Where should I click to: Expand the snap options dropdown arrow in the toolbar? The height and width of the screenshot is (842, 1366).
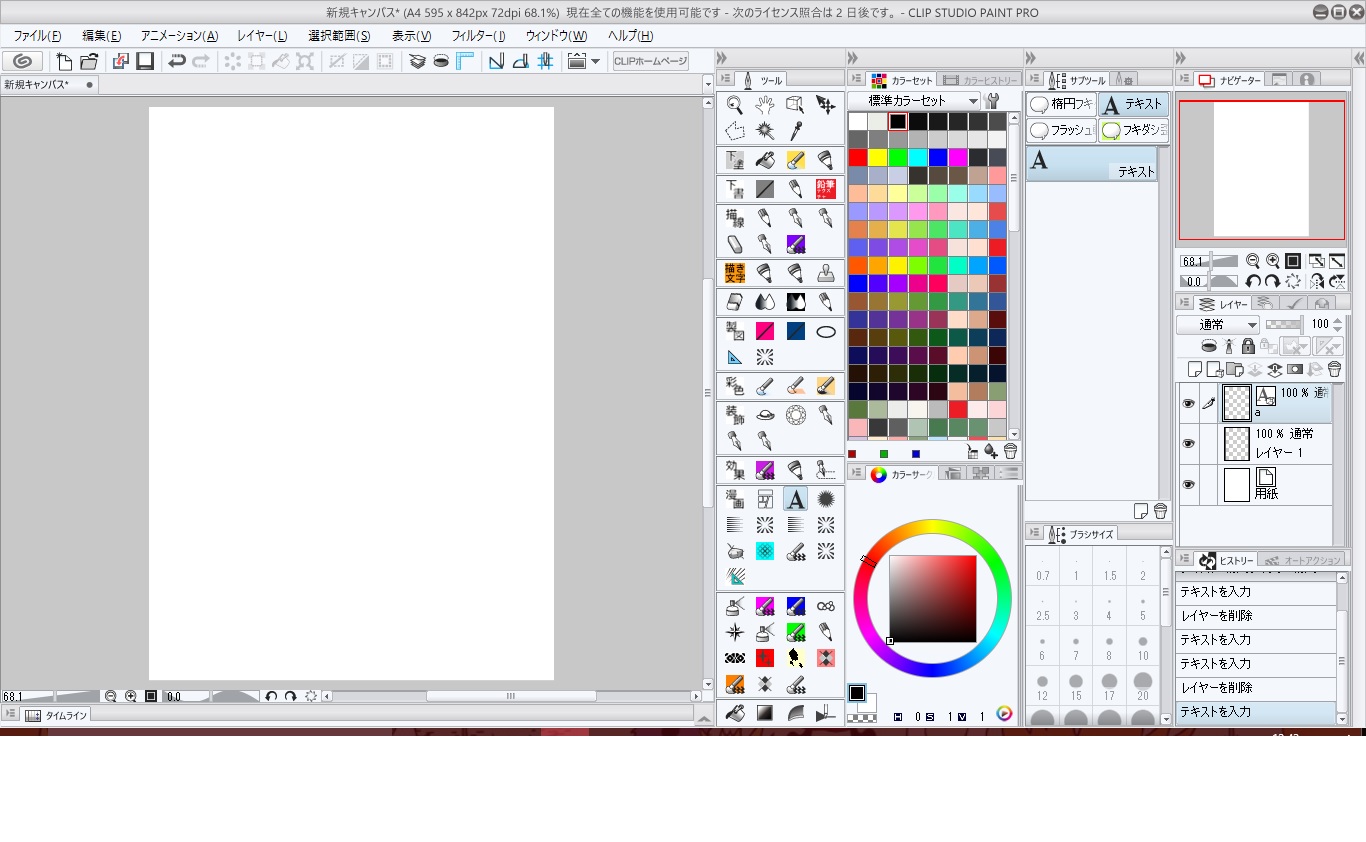click(596, 61)
